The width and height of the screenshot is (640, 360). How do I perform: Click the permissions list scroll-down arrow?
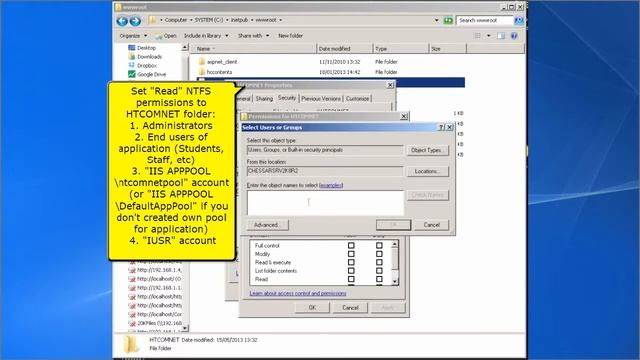coord(395,282)
